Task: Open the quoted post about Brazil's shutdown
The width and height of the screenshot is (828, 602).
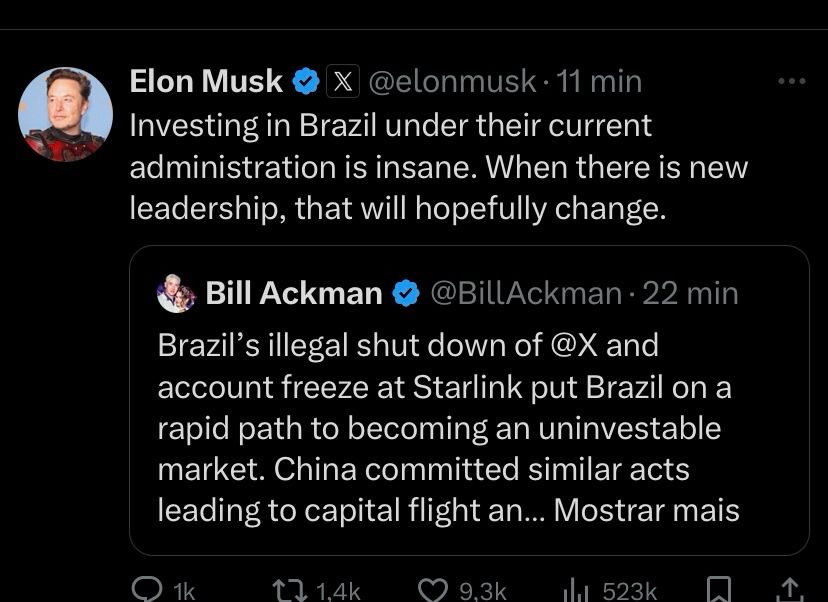Action: tap(440, 428)
